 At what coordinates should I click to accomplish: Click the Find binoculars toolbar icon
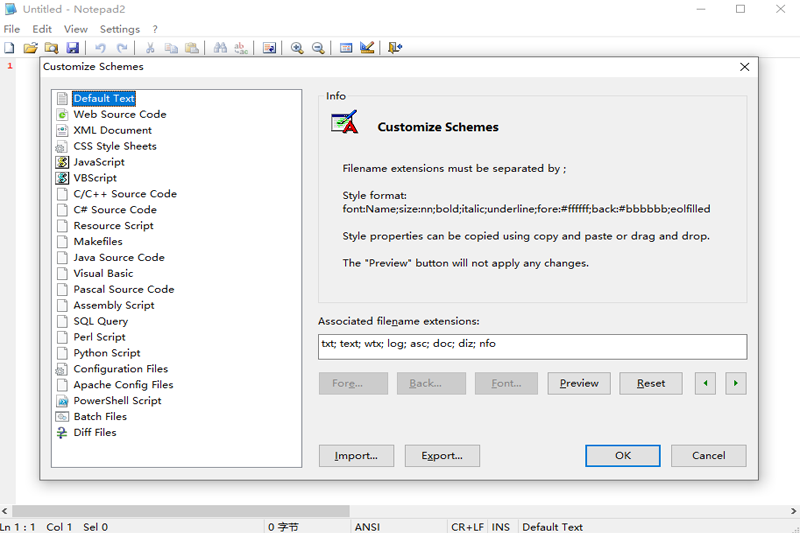pos(220,48)
